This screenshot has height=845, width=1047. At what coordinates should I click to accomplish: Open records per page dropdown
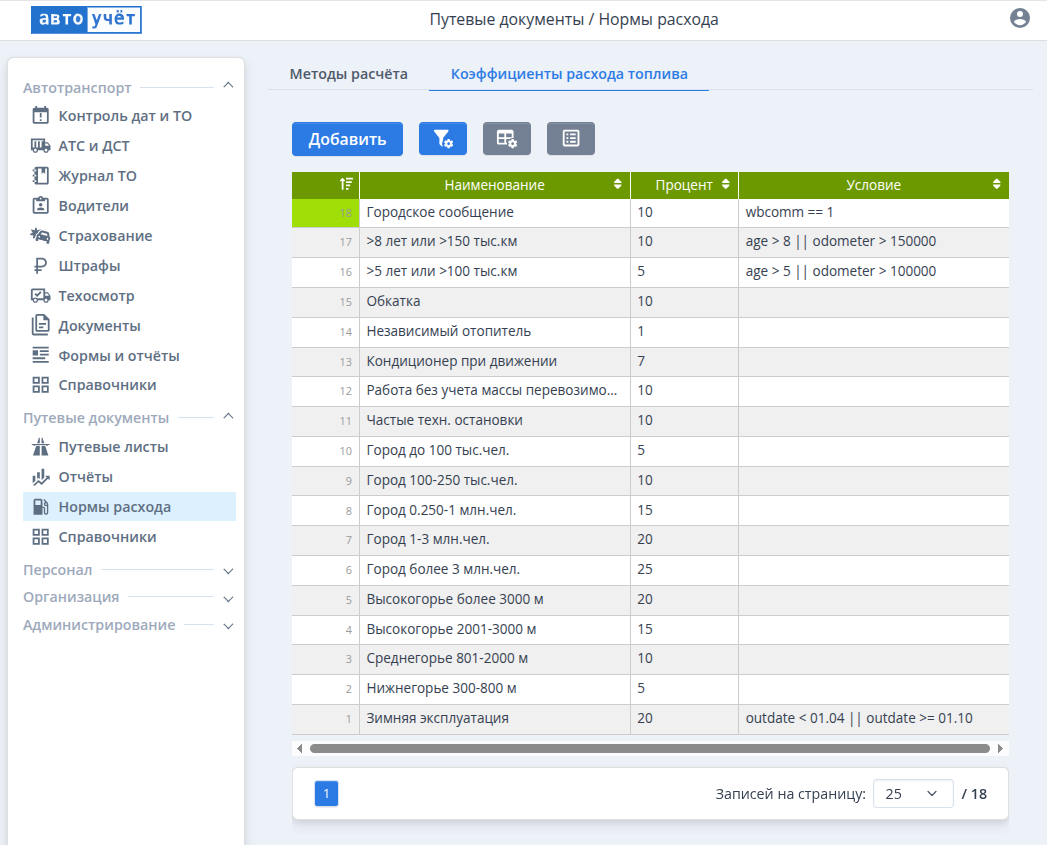912,794
